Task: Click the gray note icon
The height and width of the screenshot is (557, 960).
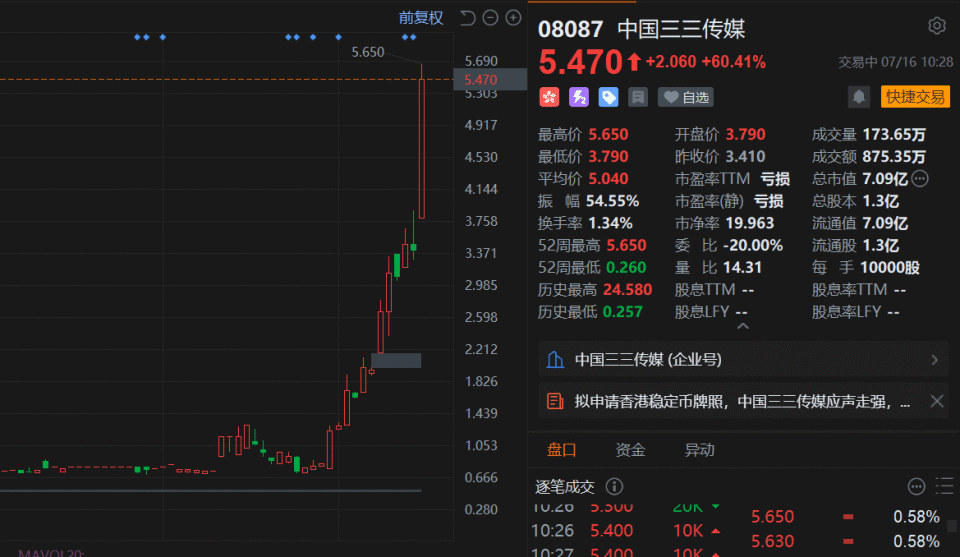Action: pyautogui.click(x=637, y=97)
